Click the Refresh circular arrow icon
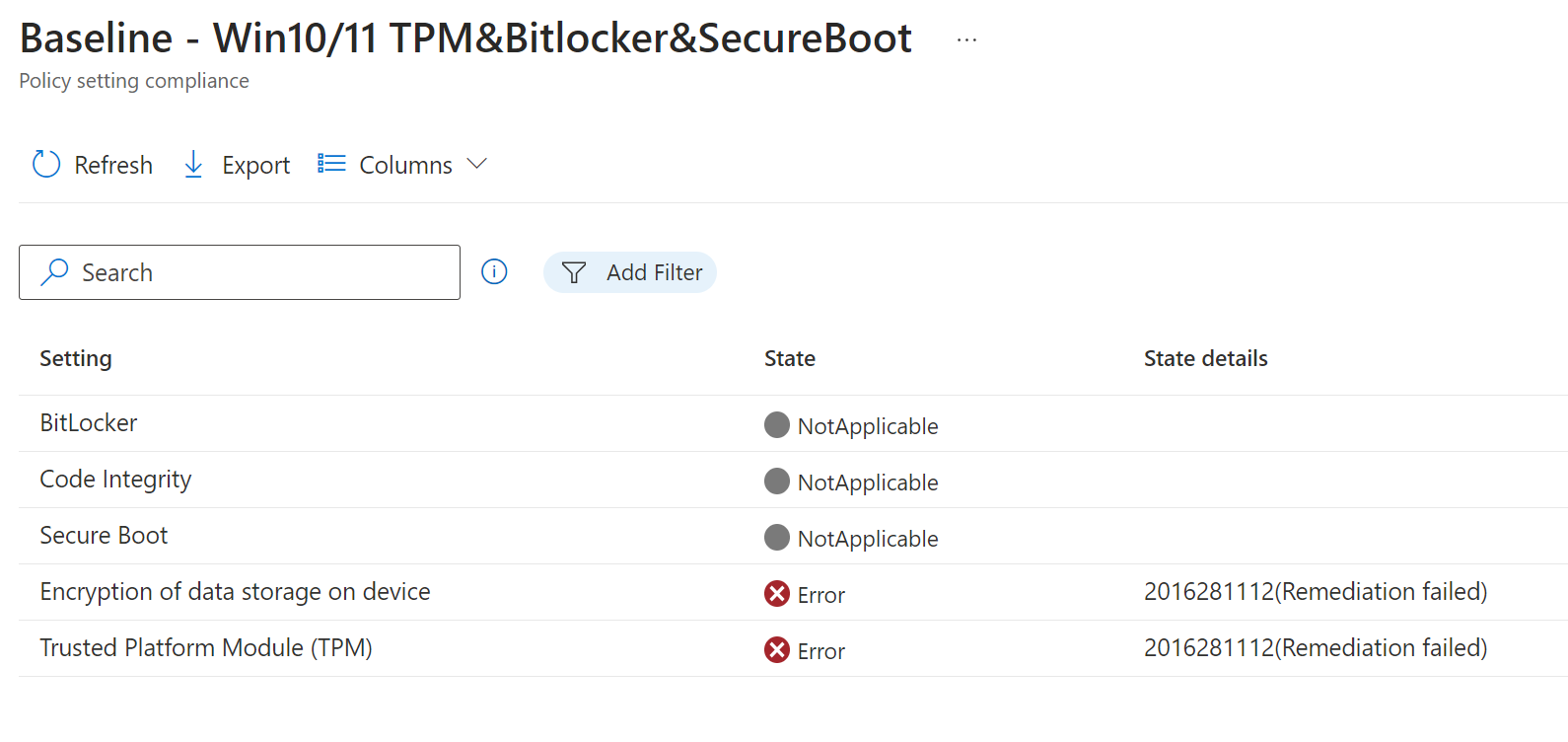 (x=46, y=164)
